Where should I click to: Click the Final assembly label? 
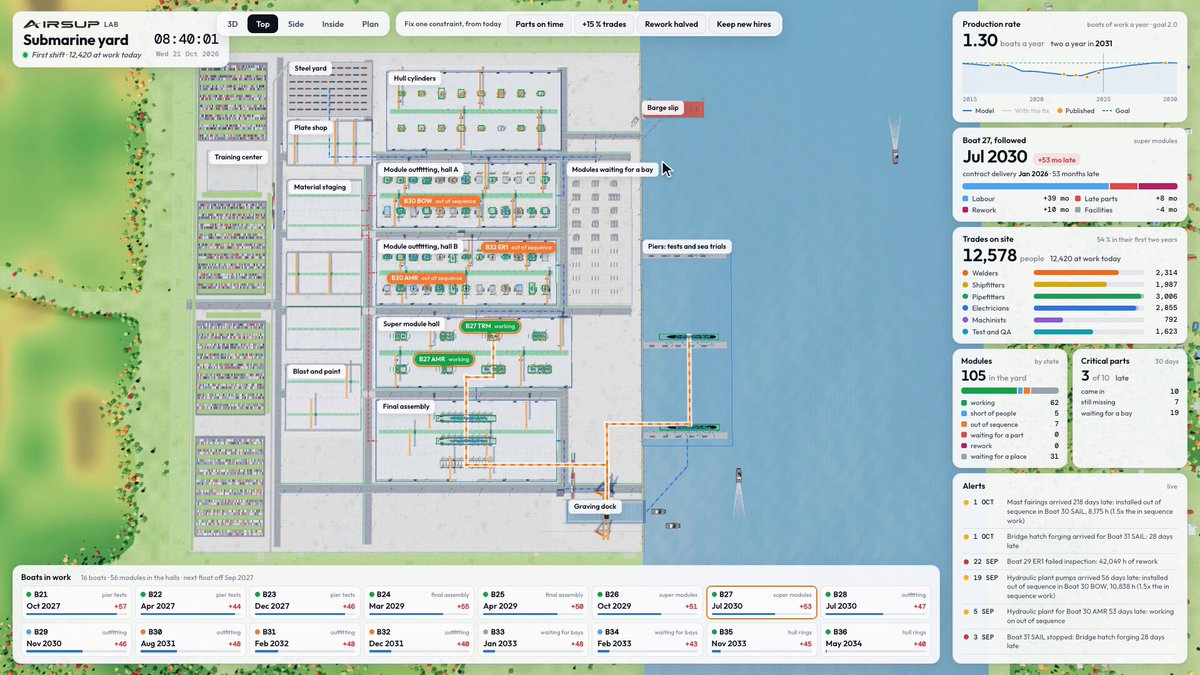406,407
